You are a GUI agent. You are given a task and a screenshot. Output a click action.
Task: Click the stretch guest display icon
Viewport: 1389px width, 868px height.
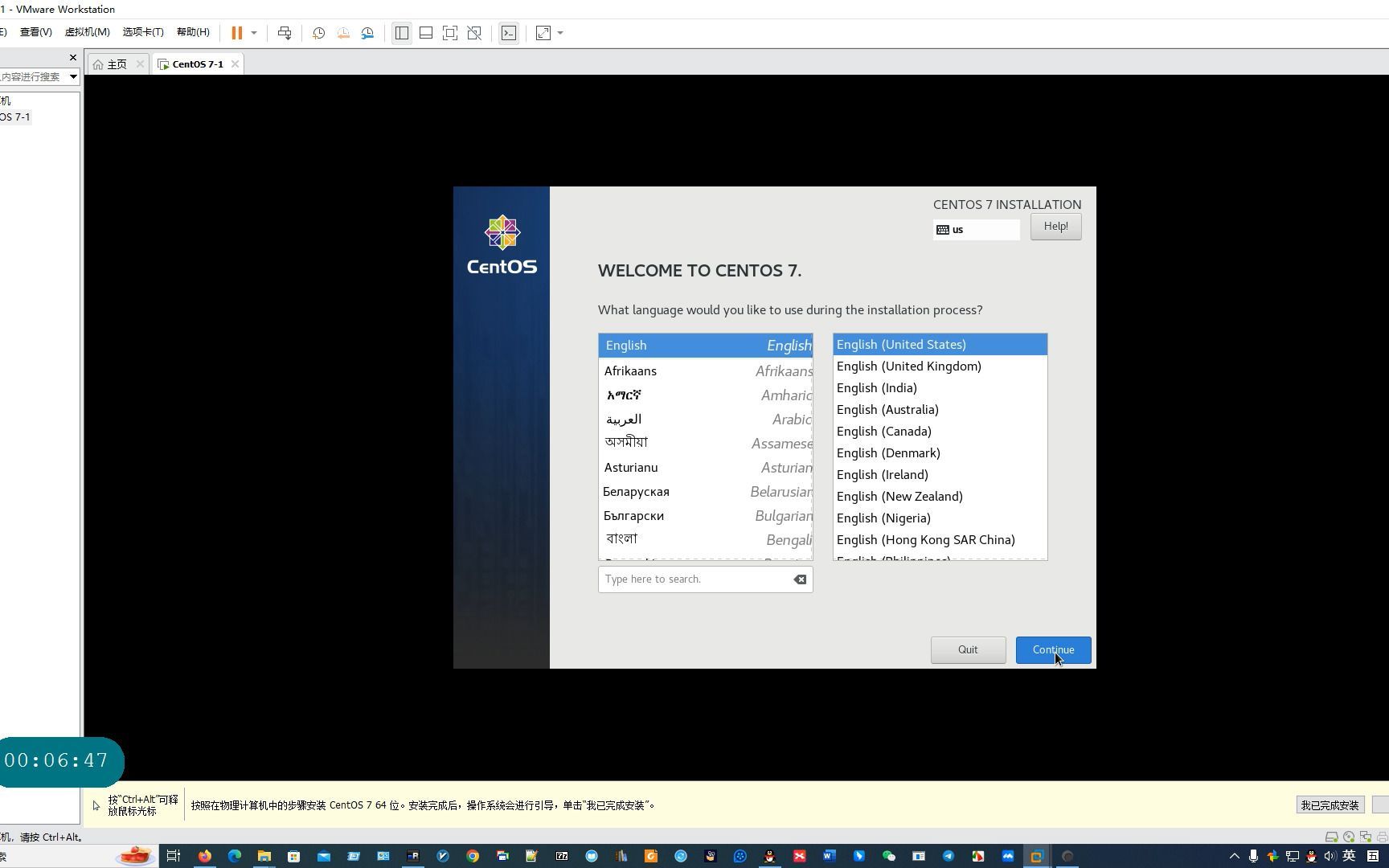543,33
